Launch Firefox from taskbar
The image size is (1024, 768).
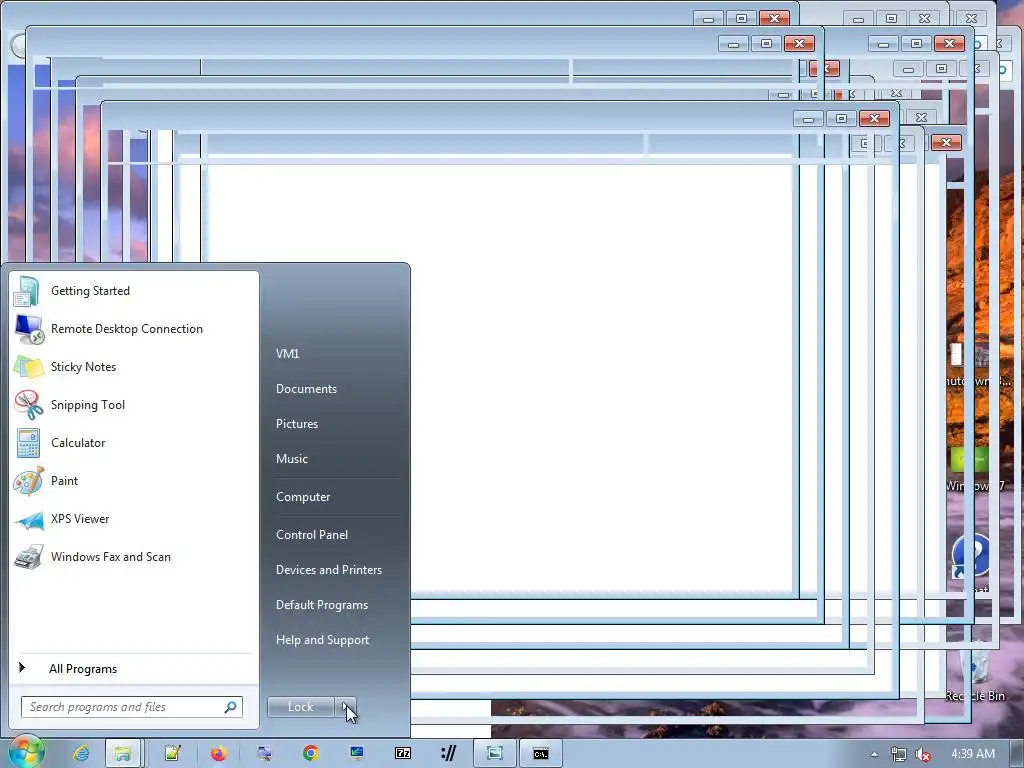pyautogui.click(x=219, y=754)
